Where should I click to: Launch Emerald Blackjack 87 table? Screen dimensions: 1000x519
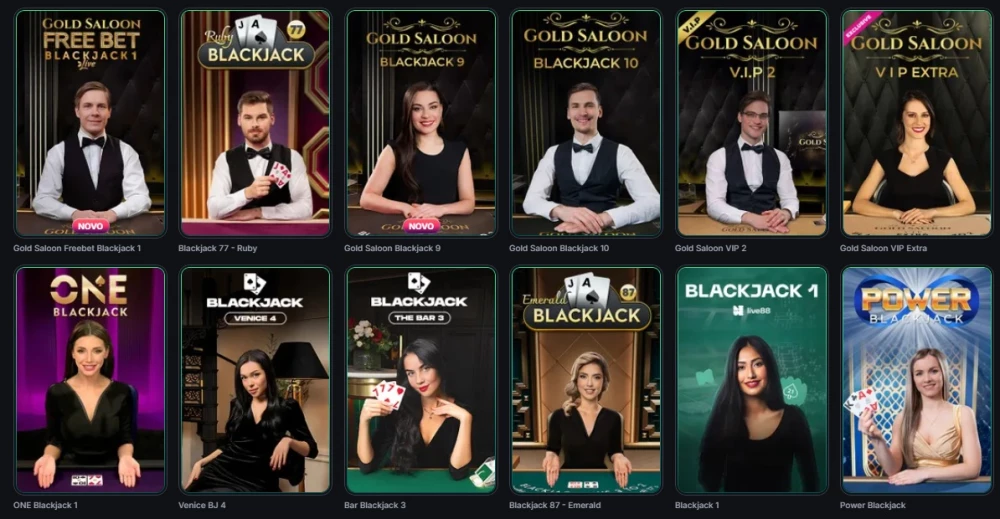pos(586,380)
